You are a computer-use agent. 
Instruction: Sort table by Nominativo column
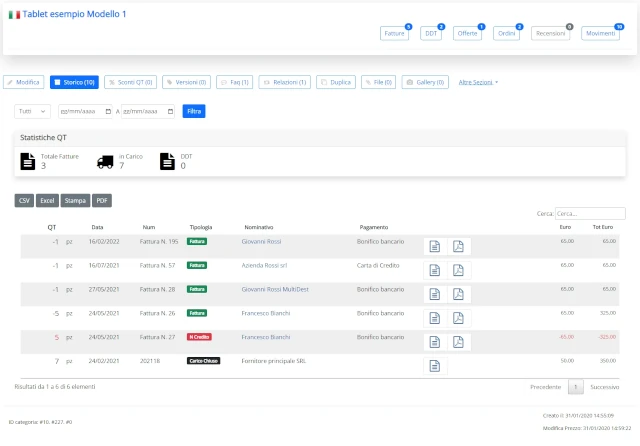(x=259, y=227)
